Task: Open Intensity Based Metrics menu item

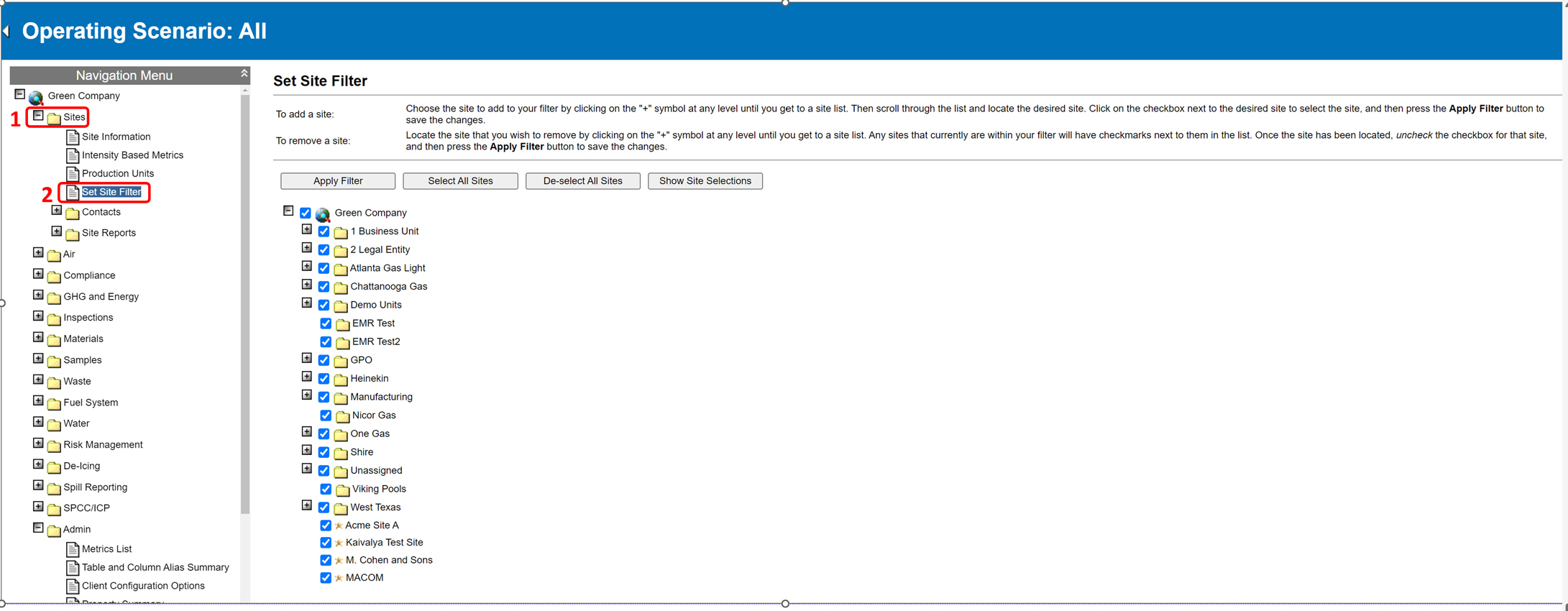Action: tap(132, 155)
